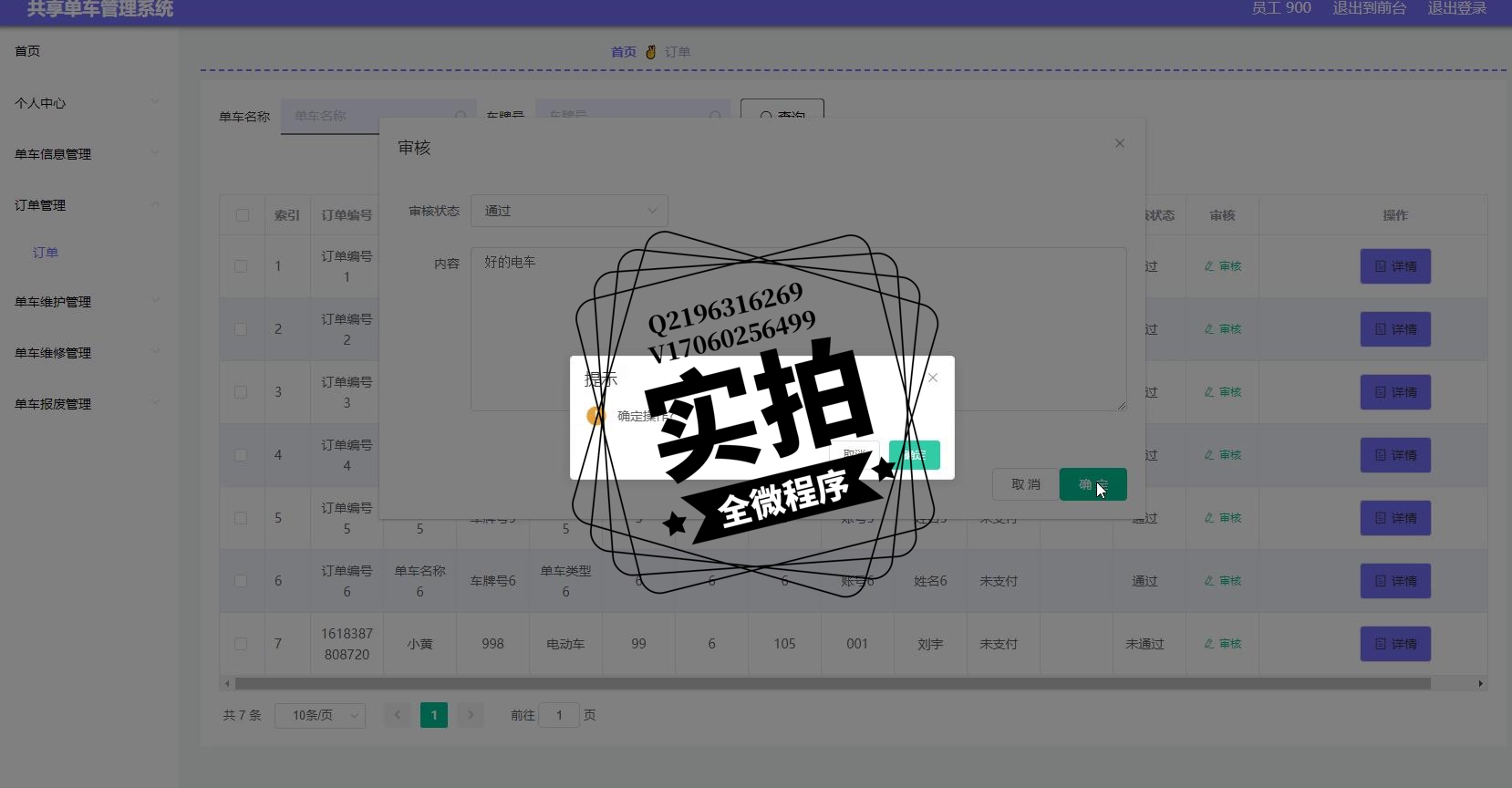Click 员工 900 user label

(1281, 8)
